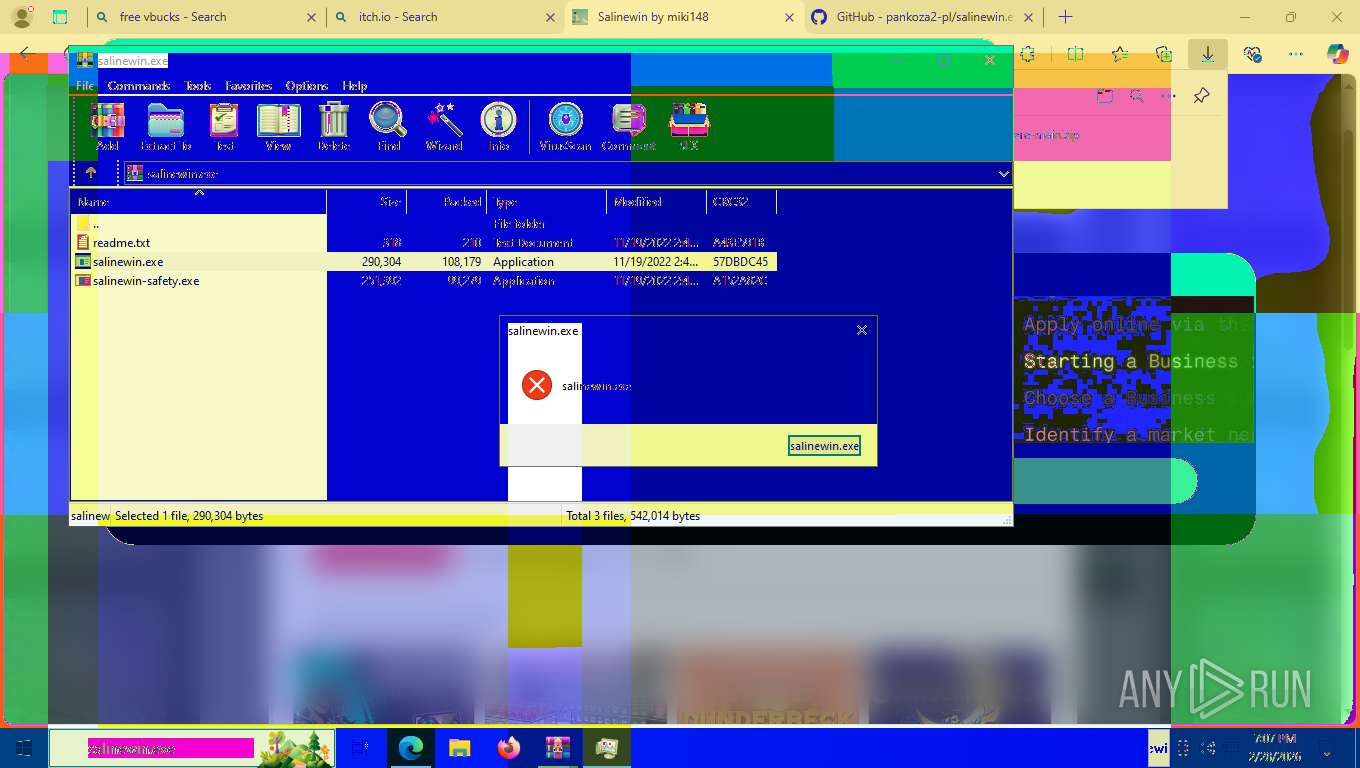Click the 57DBDC45 CRC32 cell
Image resolution: width=1360 pixels, height=768 pixels.
pos(740,262)
